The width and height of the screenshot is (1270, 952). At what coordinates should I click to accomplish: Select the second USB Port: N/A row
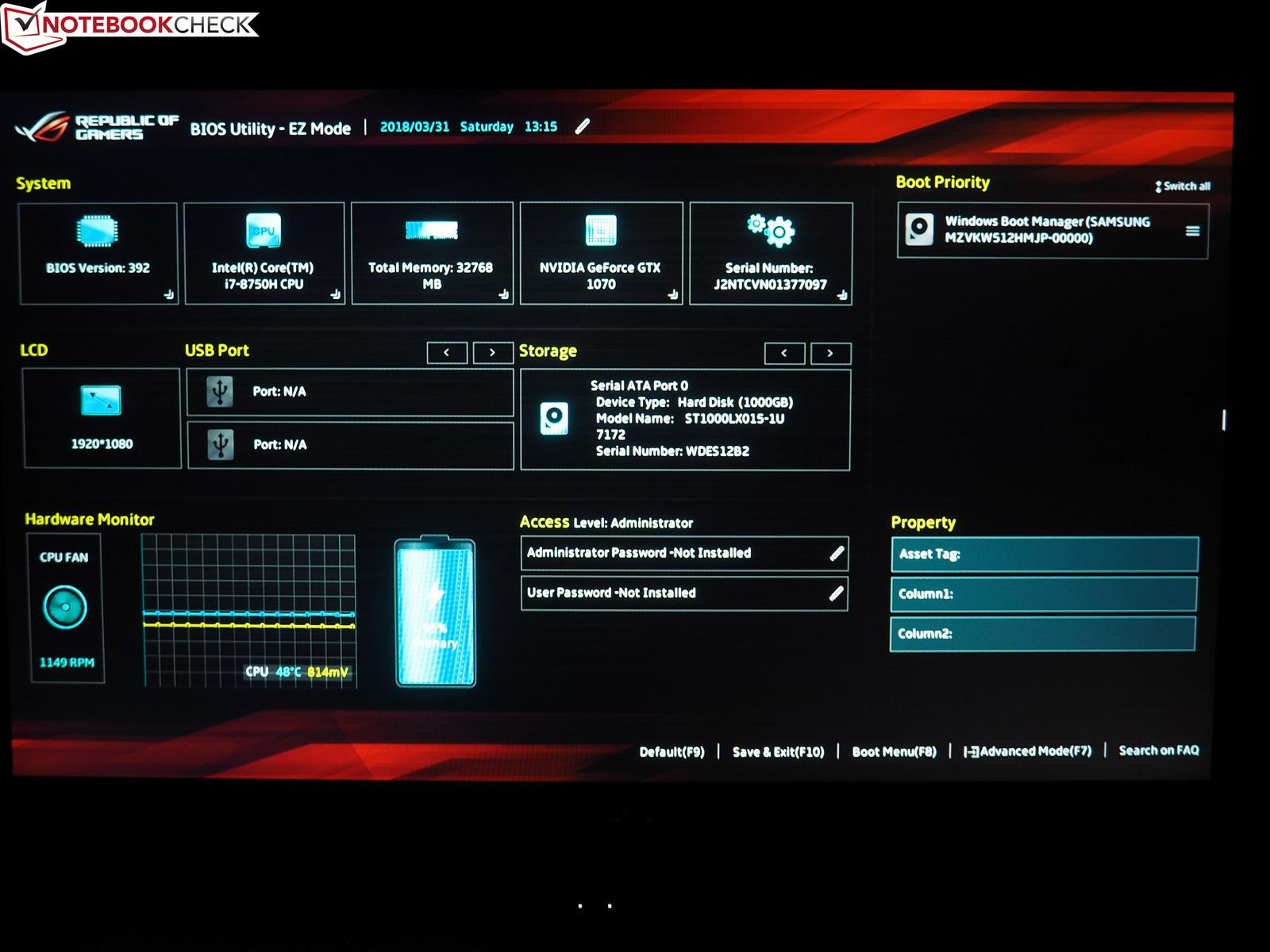[350, 445]
